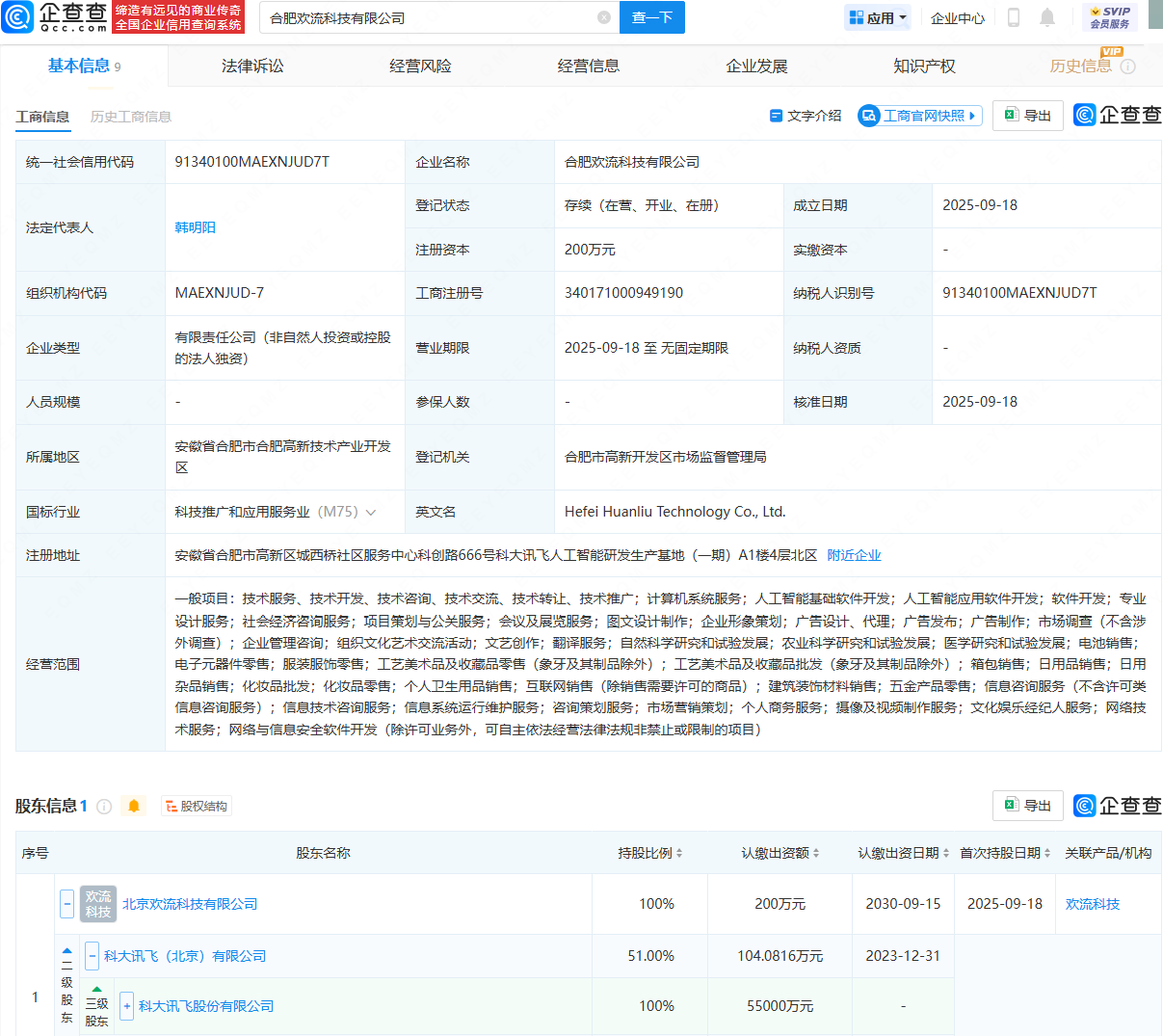Sort by 持股比例 column

(650, 853)
